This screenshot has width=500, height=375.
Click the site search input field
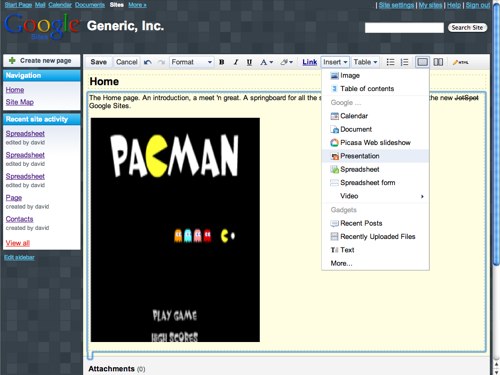coord(404,28)
